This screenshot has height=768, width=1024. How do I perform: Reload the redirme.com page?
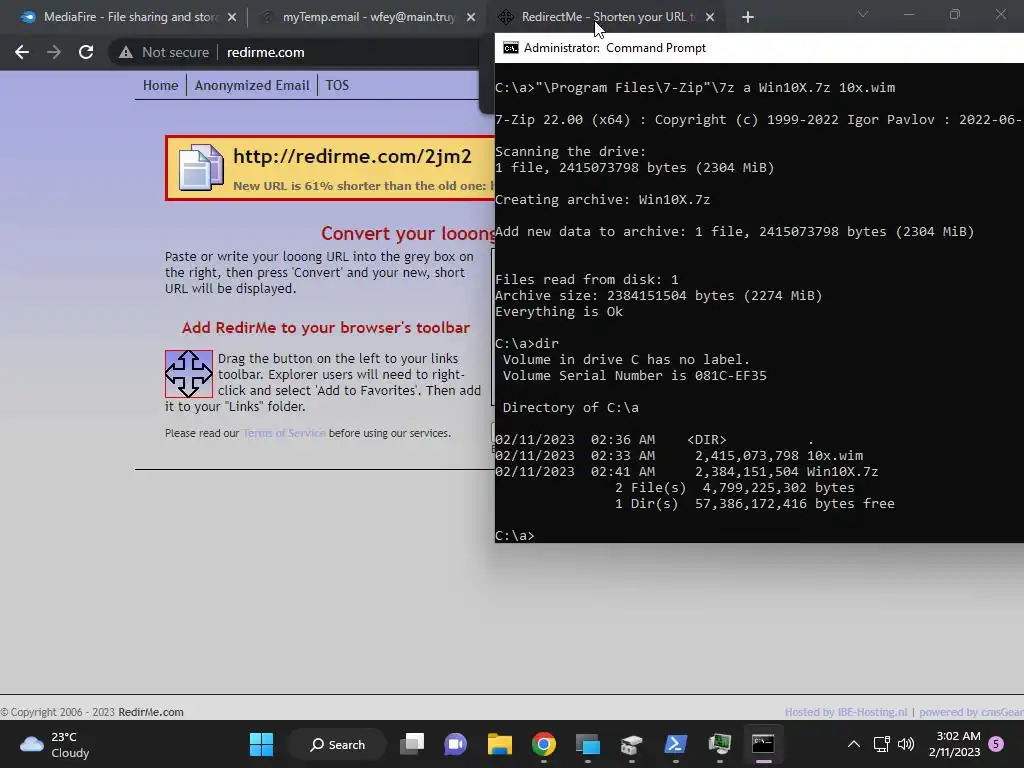(86, 52)
